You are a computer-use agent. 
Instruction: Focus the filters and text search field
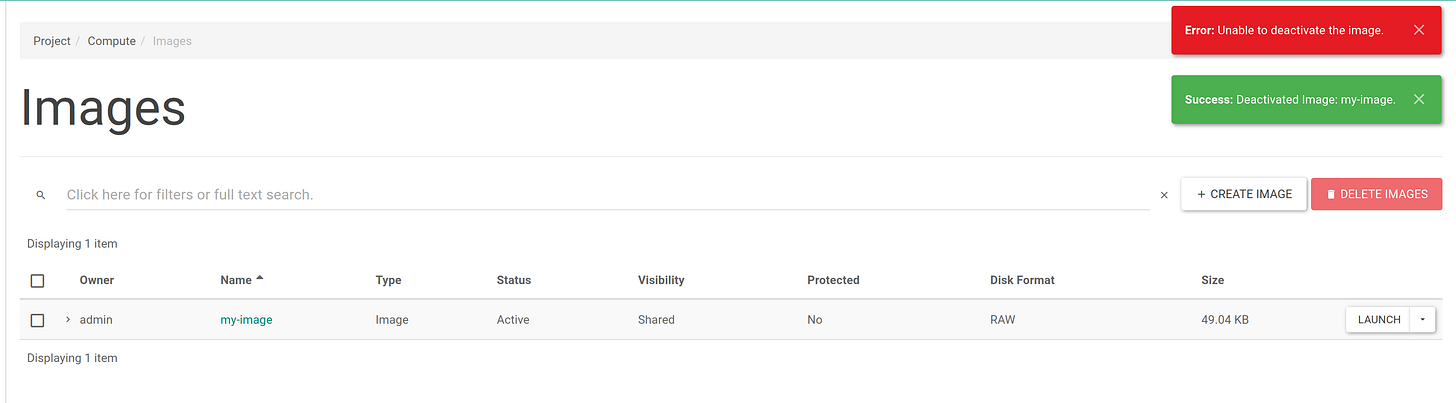(x=607, y=195)
